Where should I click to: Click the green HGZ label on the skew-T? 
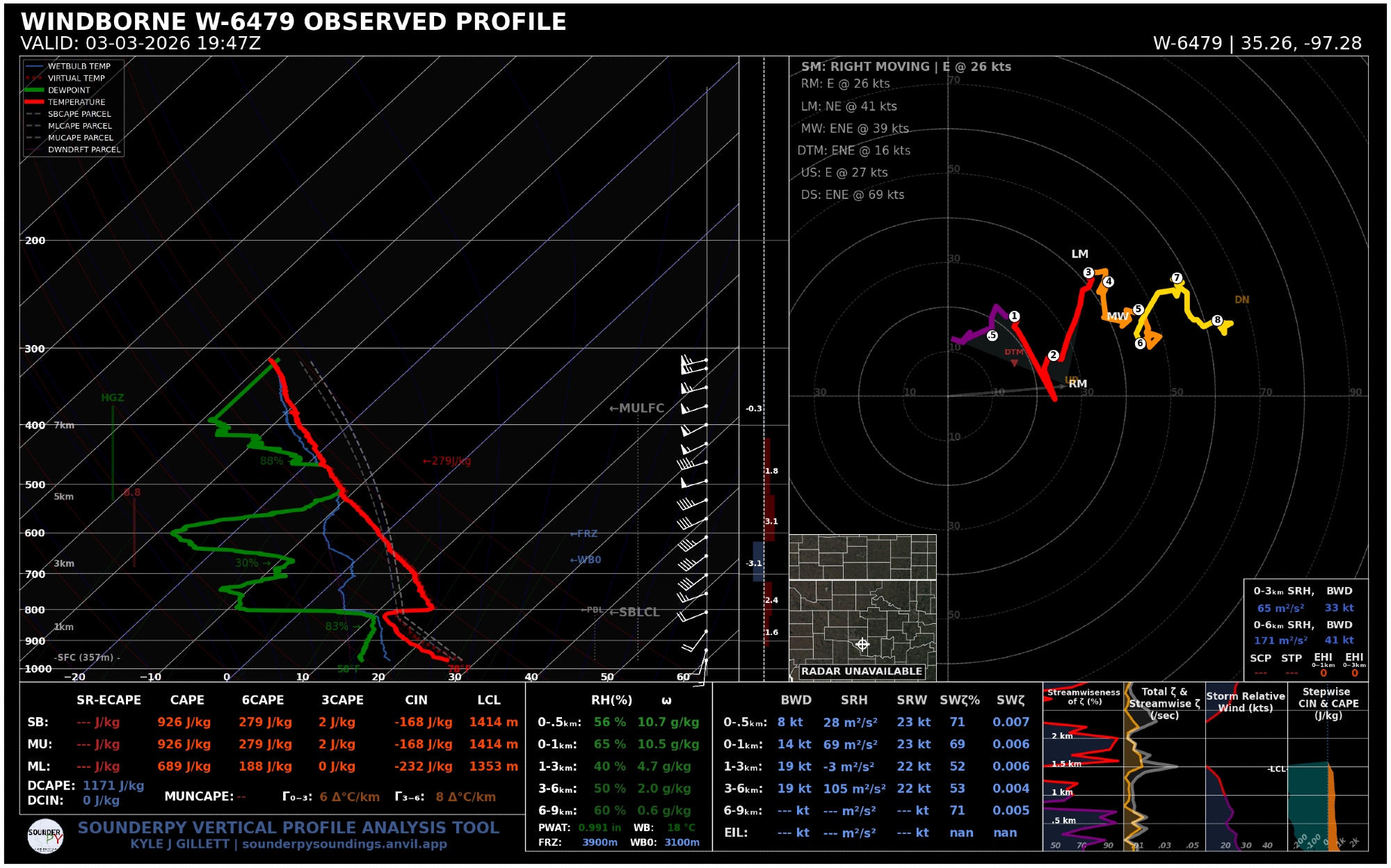click(x=112, y=398)
